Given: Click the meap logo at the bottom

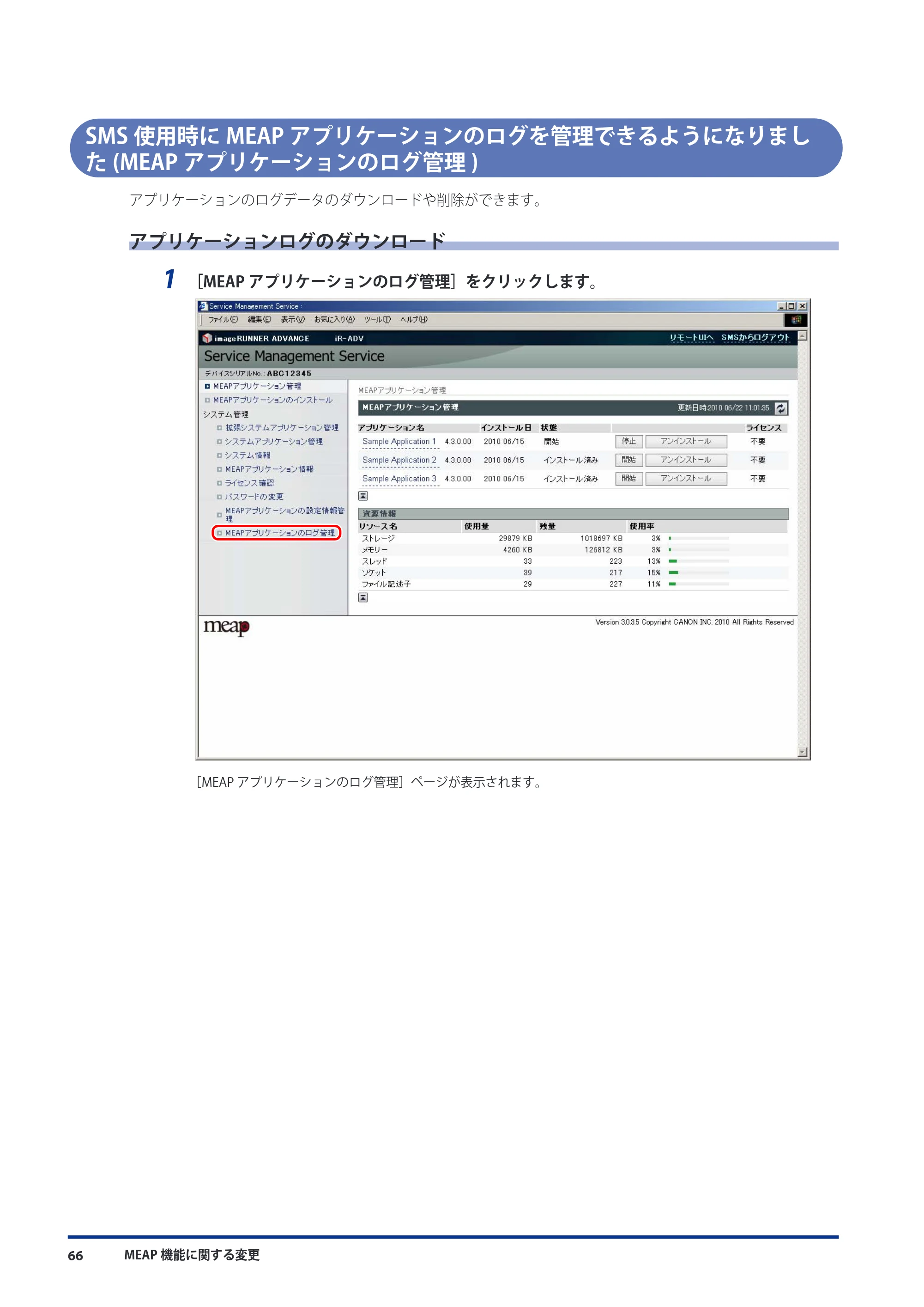Looking at the screenshot, I should [x=226, y=627].
